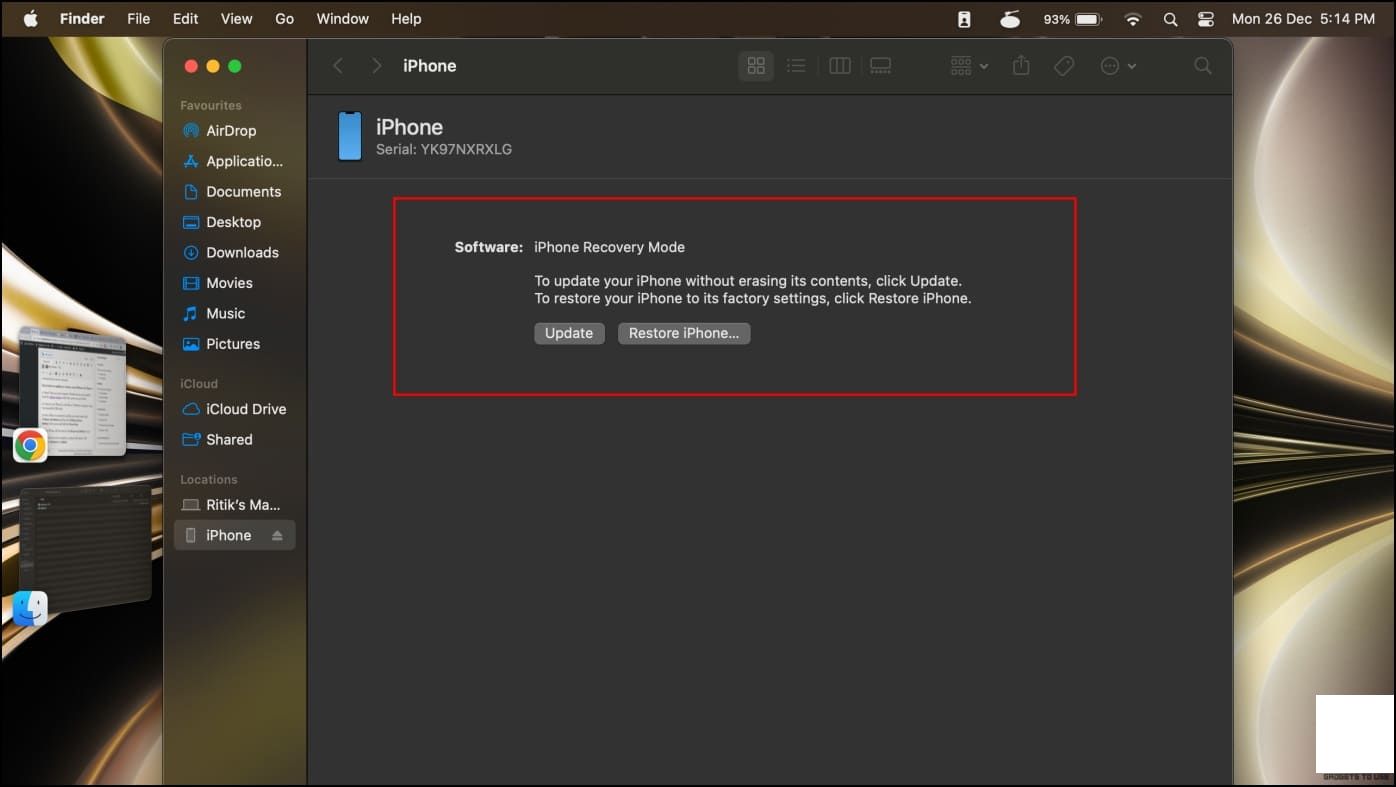Click the Finder icon in Stage Manager
Screen dimensions: 1396x787
[30, 608]
